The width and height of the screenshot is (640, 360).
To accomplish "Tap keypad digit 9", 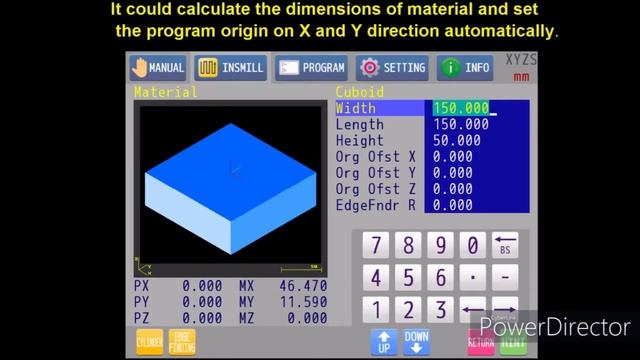I will tap(440, 245).
